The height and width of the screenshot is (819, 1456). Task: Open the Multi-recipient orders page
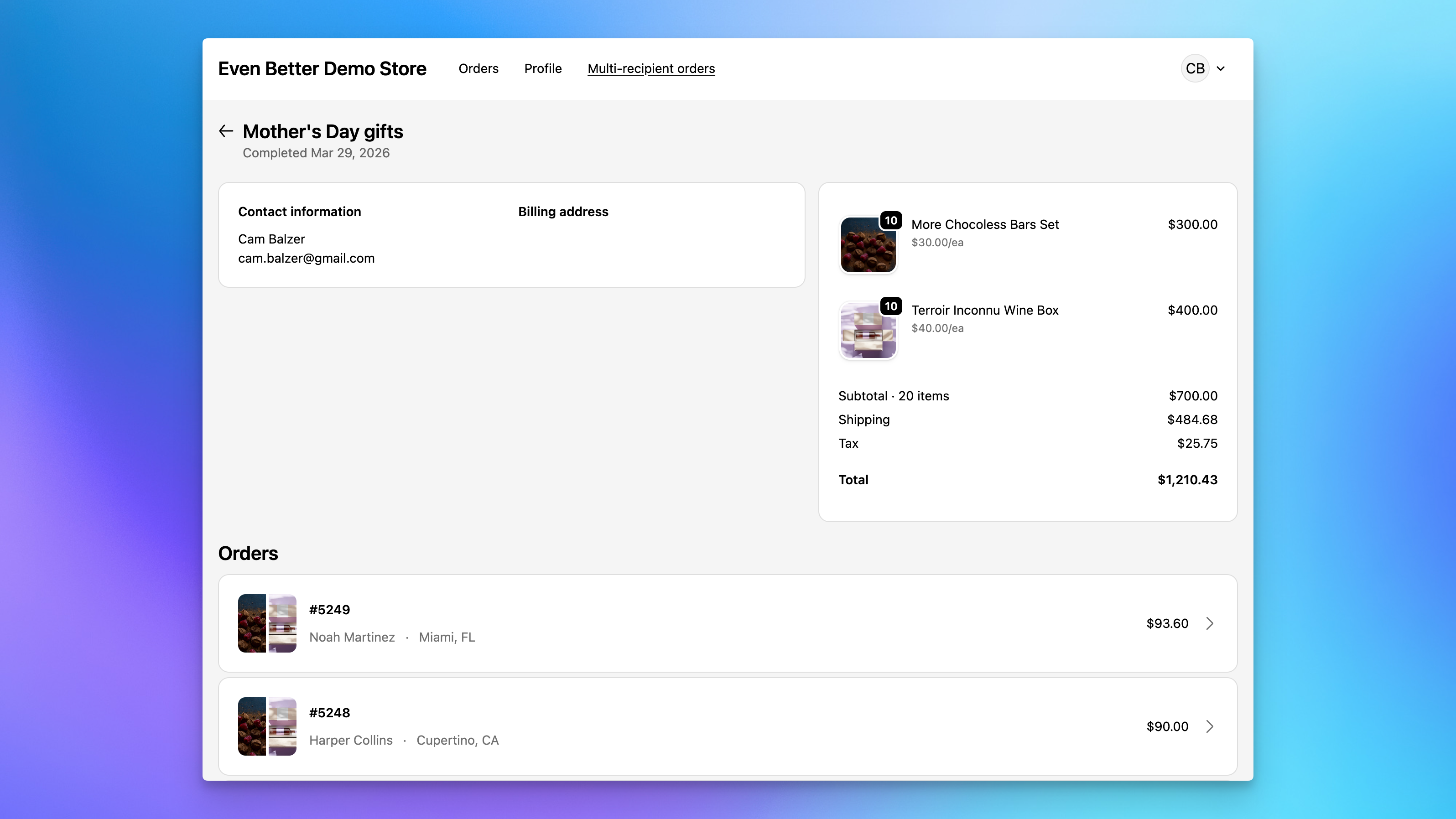click(x=651, y=68)
